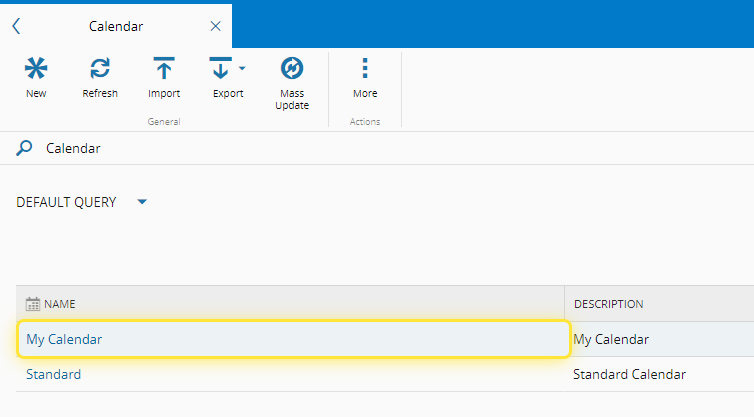Go back using the left chevron

[x=16, y=26]
